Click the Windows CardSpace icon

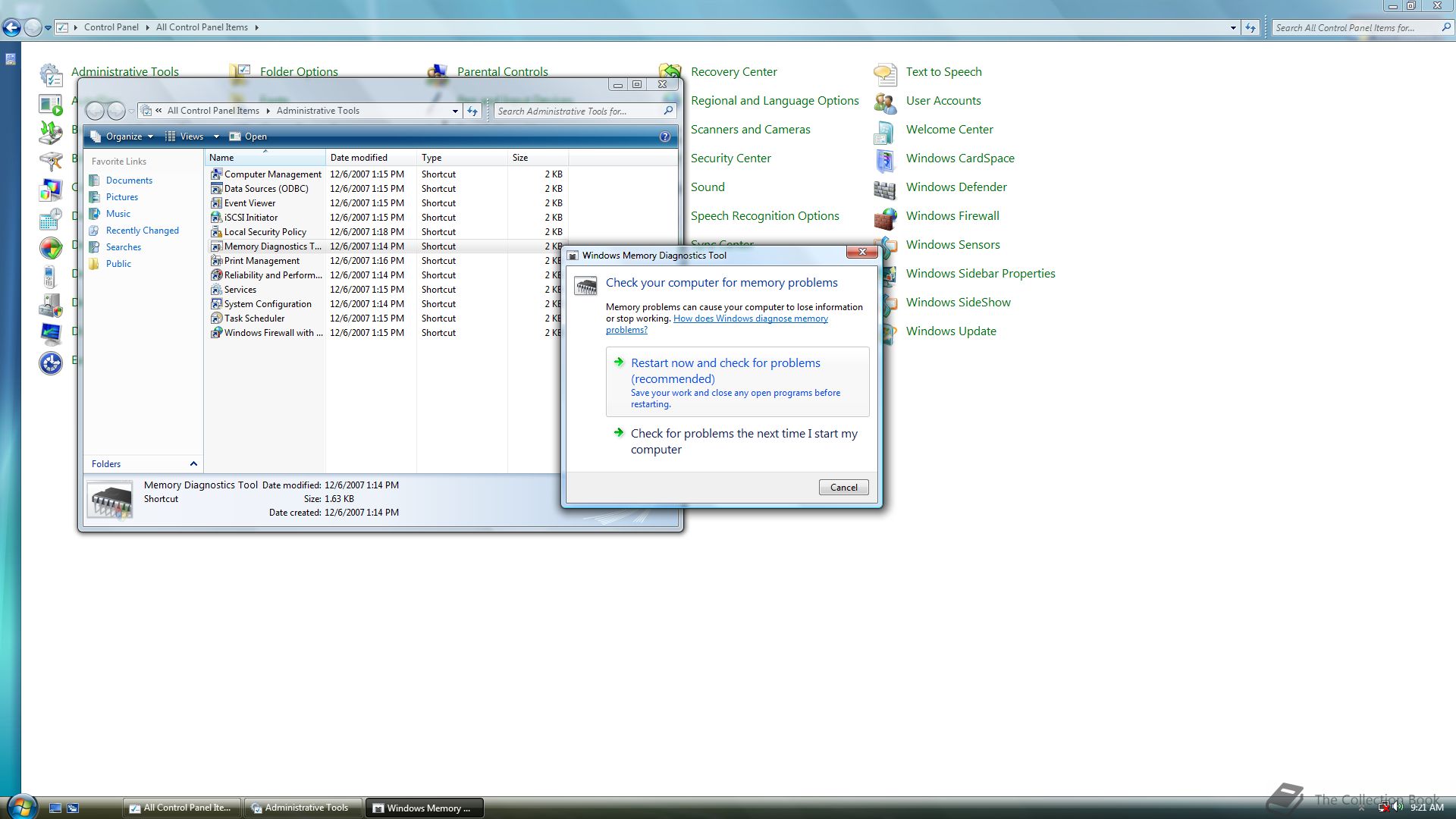click(x=884, y=160)
